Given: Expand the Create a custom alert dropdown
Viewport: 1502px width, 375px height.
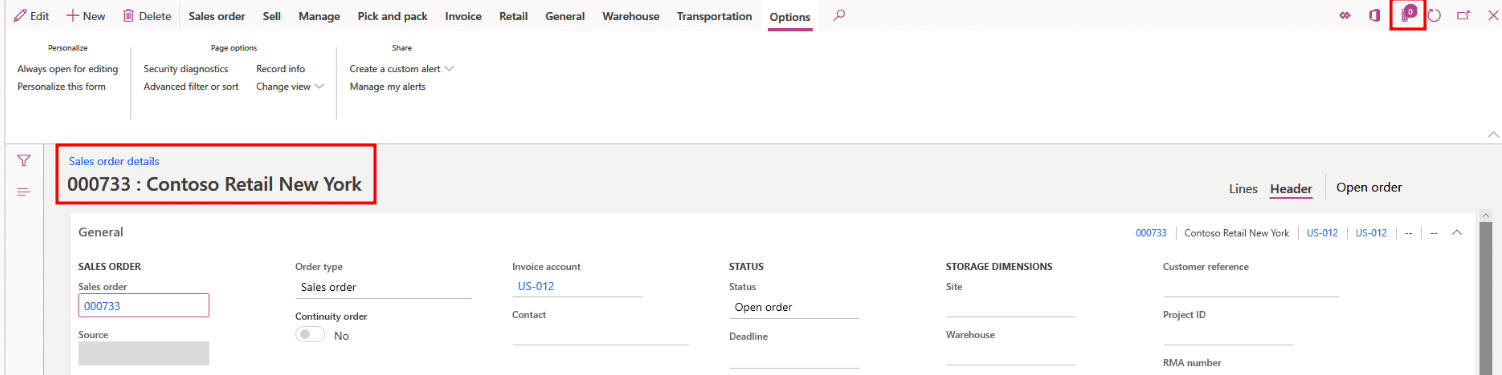Looking at the screenshot, I should coord(449,69).
